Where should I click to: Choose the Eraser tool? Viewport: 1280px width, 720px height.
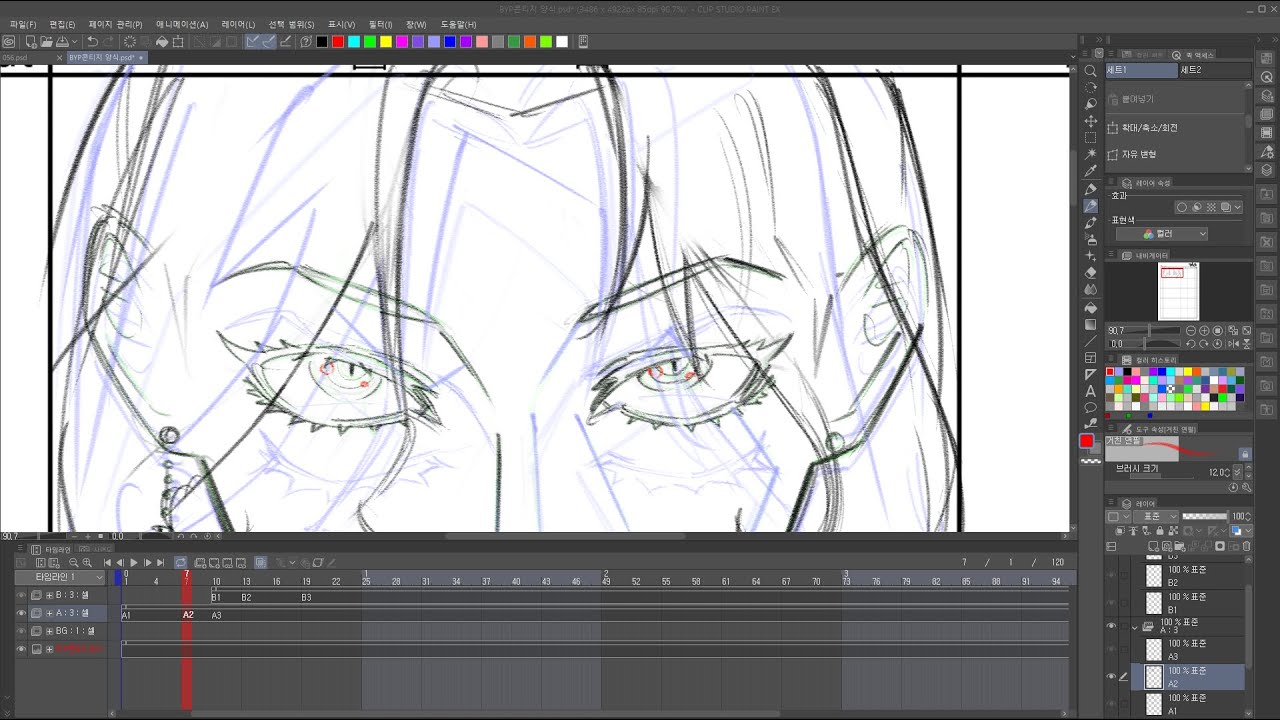[1090, 273]
